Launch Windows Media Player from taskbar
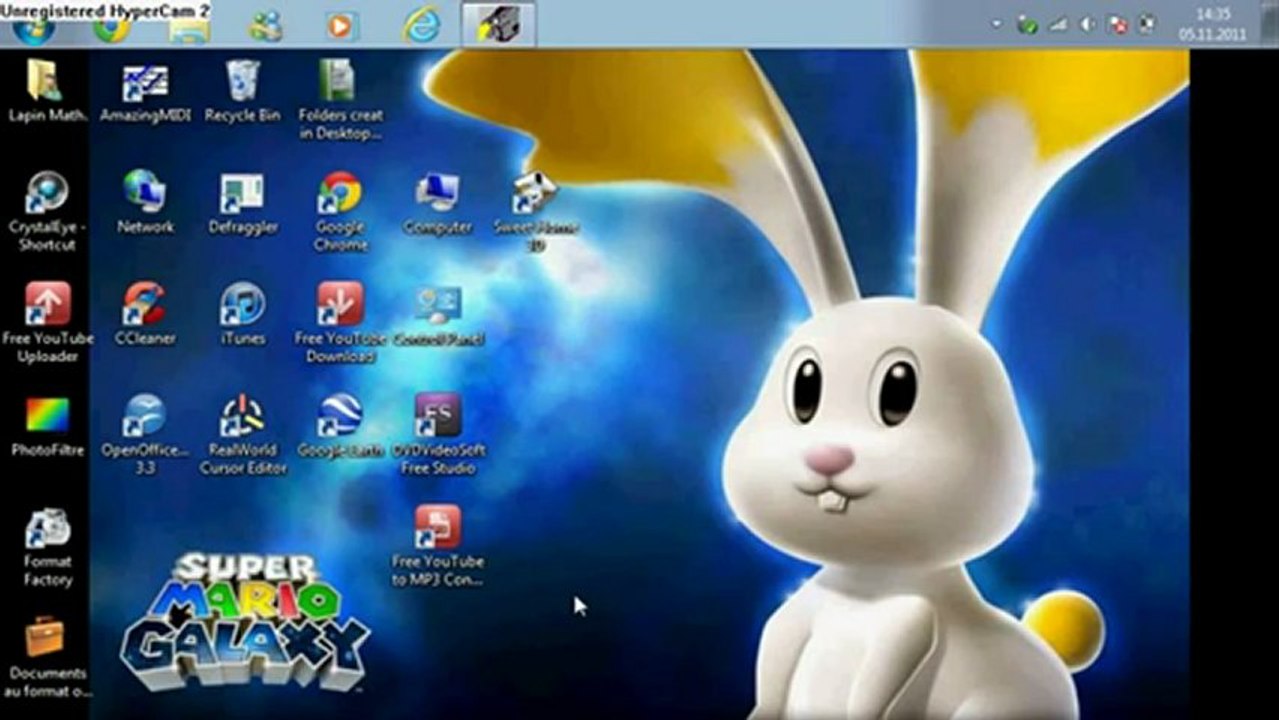 click(341, 26)
